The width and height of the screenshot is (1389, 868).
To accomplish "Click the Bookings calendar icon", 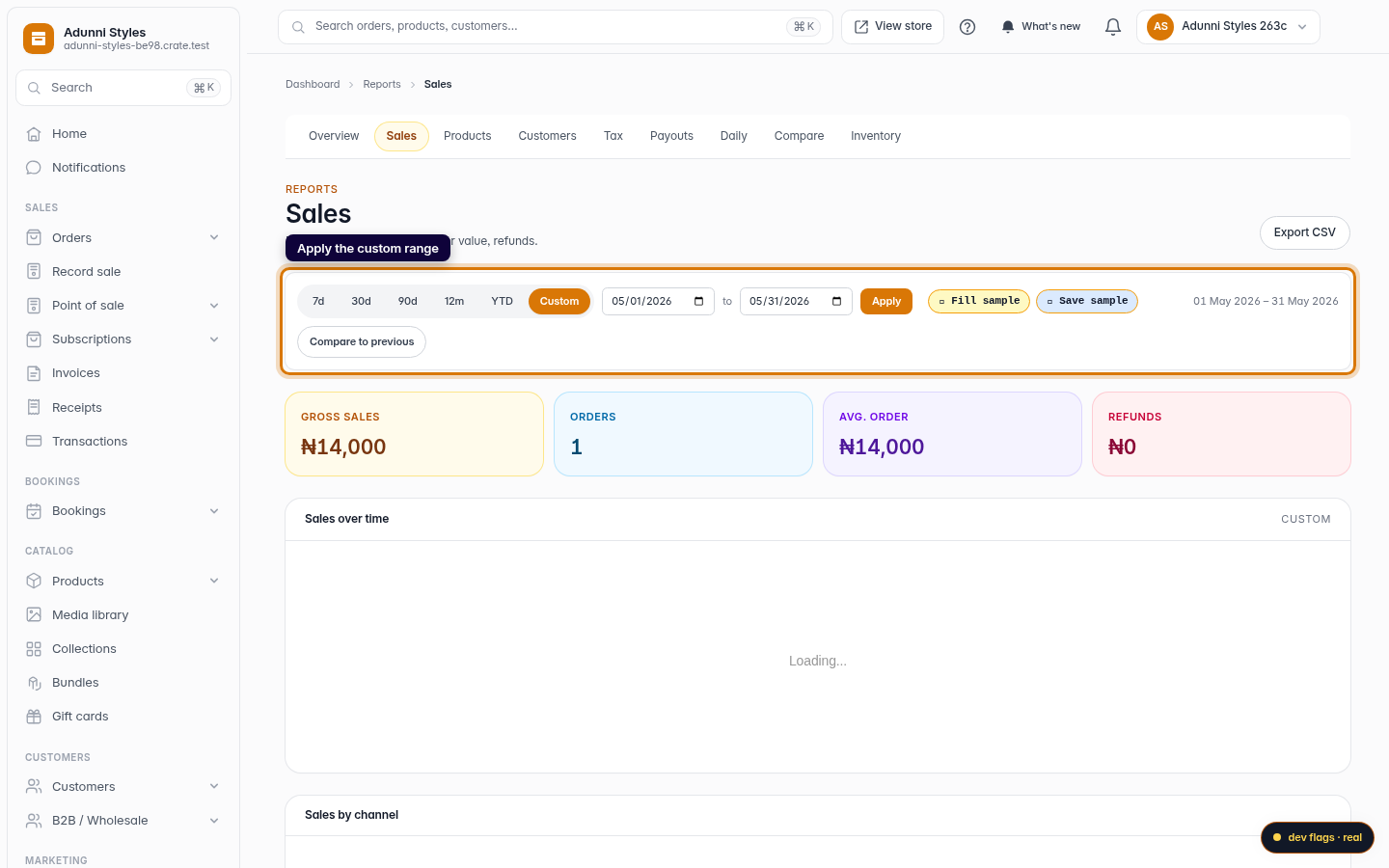I will pos(34,511).
